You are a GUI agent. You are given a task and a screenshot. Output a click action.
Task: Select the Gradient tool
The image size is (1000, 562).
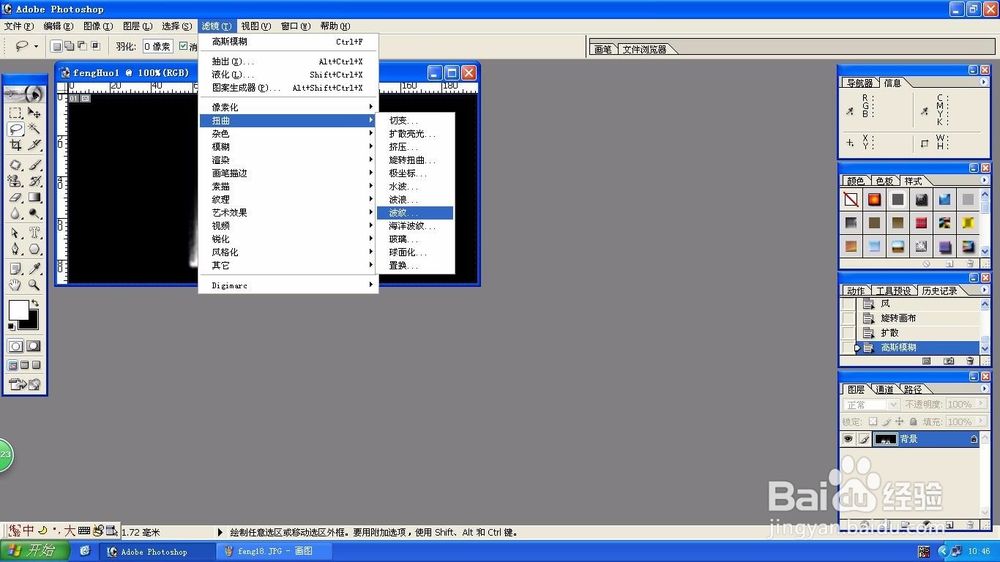(34, 197)
